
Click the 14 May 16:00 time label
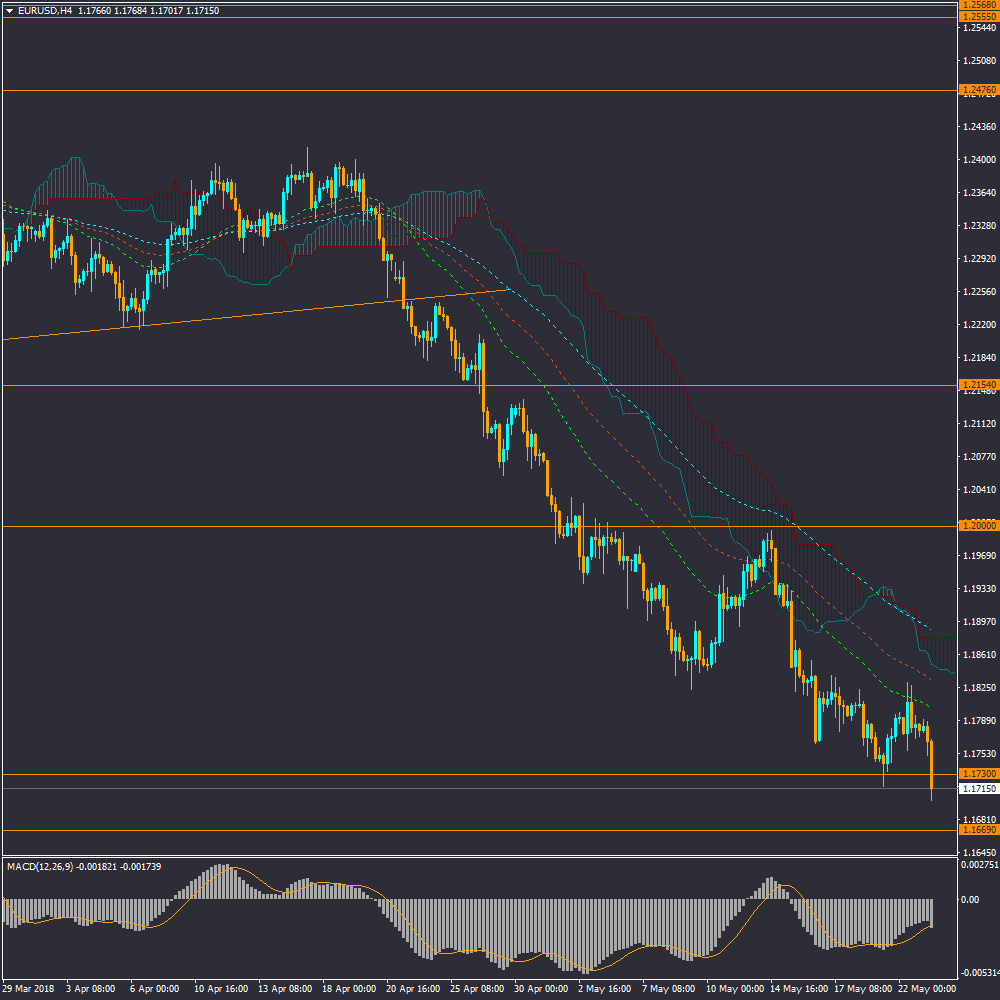[799, 988]
